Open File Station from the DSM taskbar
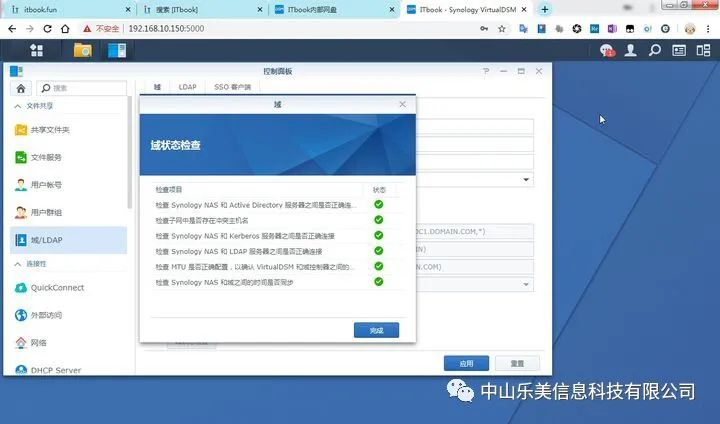The image size is (720, 424). point(82,49)
